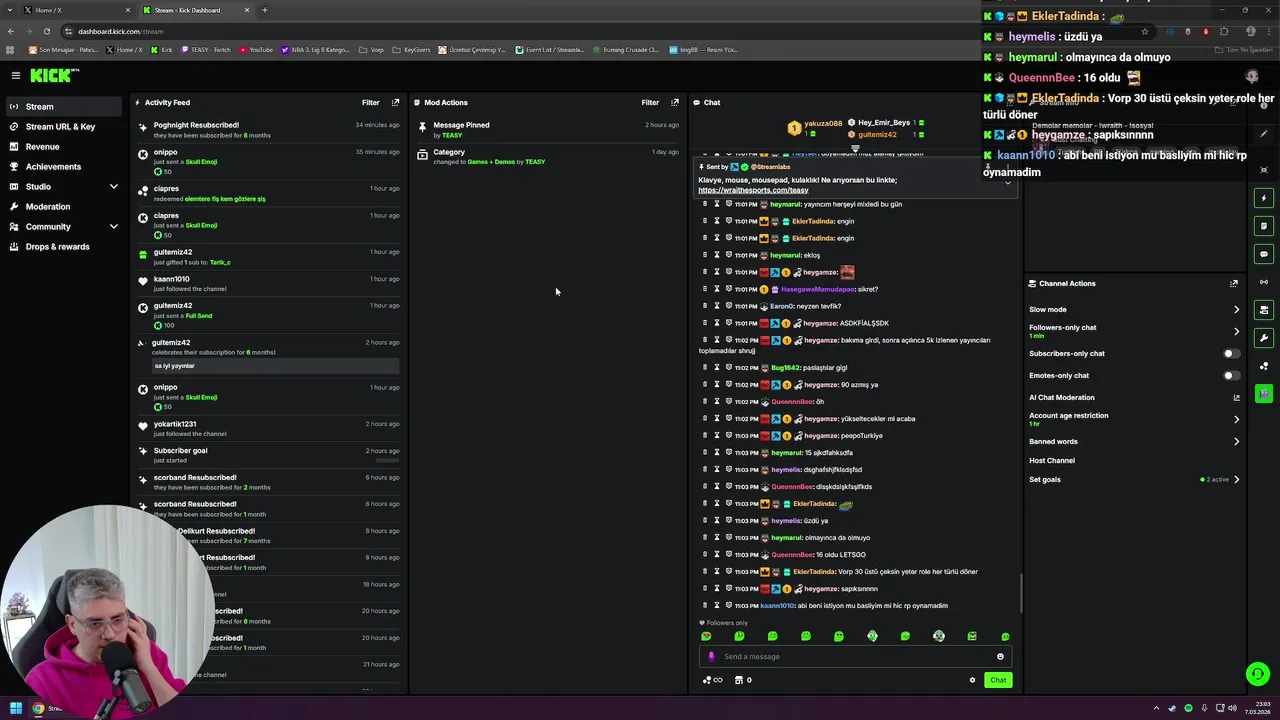Click the chat panel scrollbar
The height and width of the screenshot is (720, 1280).
1021,593
